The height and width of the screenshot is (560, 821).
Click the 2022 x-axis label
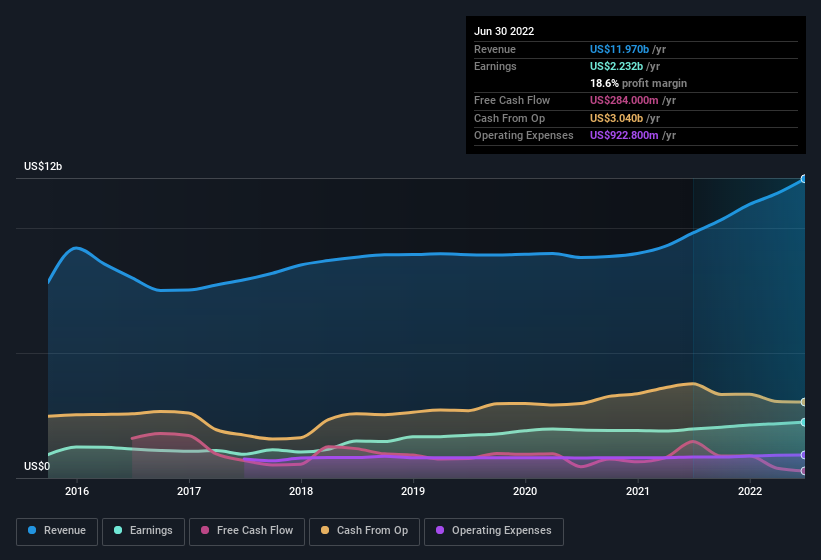pyautogui.click(x=750, y=491)
